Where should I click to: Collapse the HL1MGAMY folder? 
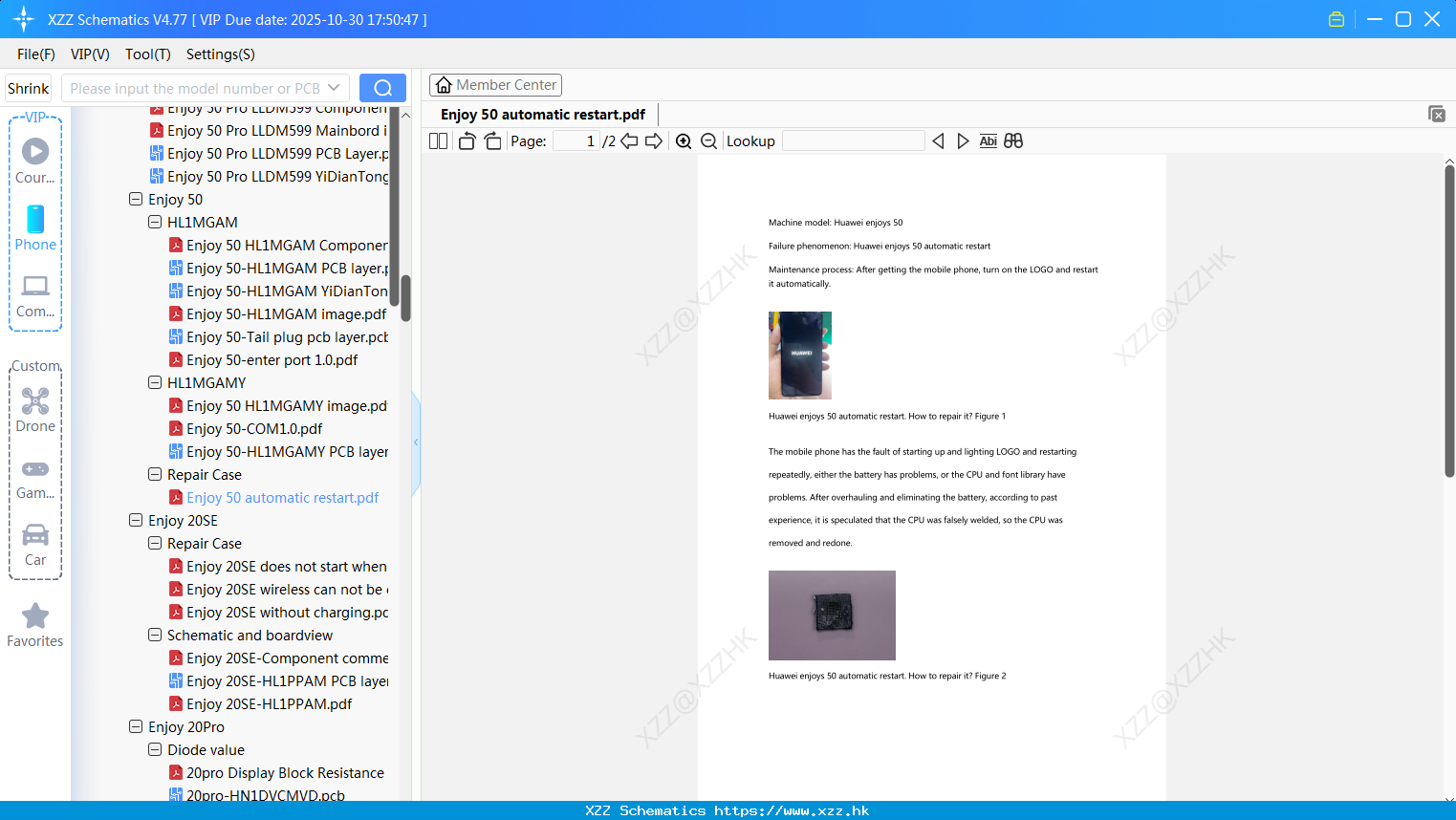pos(155,383)
